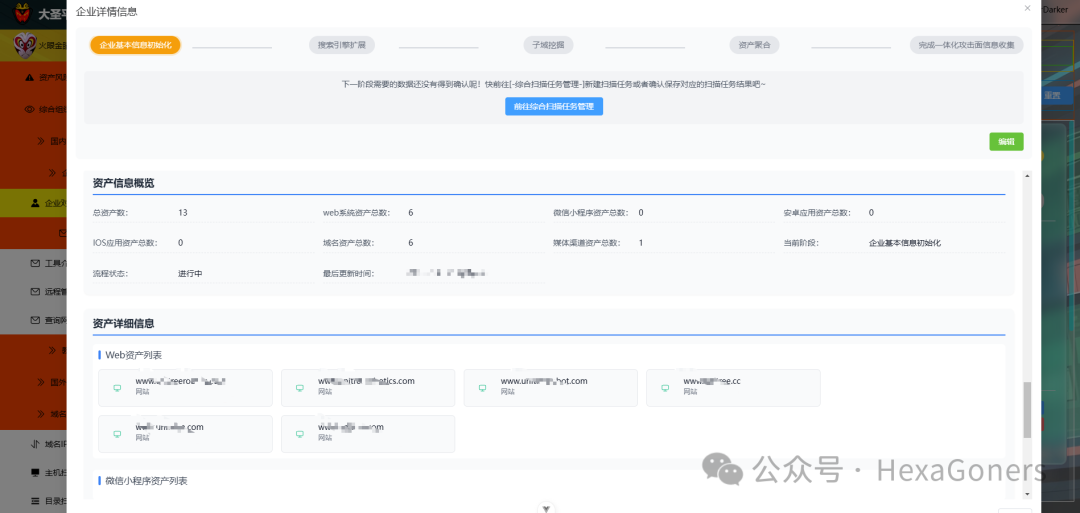Screen dimensions: 1080x513
Task: Click the monitor icon beside 主机扫 in sidebar
Action: [x=35, y=472]
